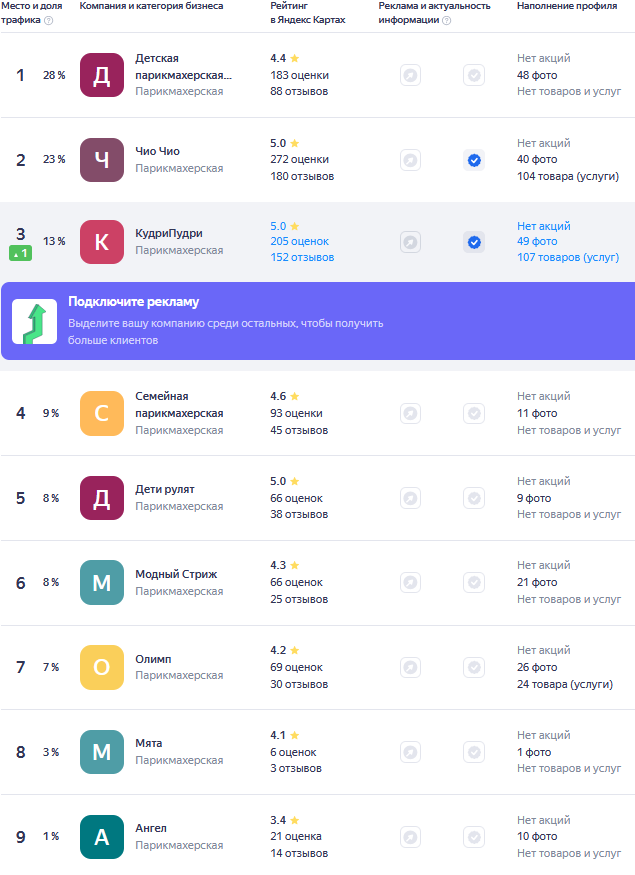Screen dimensions: 635x875
Task: Click the green rank-change badge under position 3
Action: tap(20, 254)
